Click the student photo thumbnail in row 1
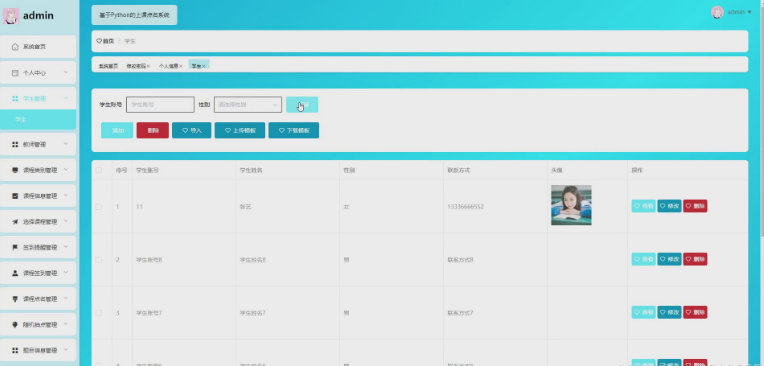This screenshot has height=366, width=764. 571,205
